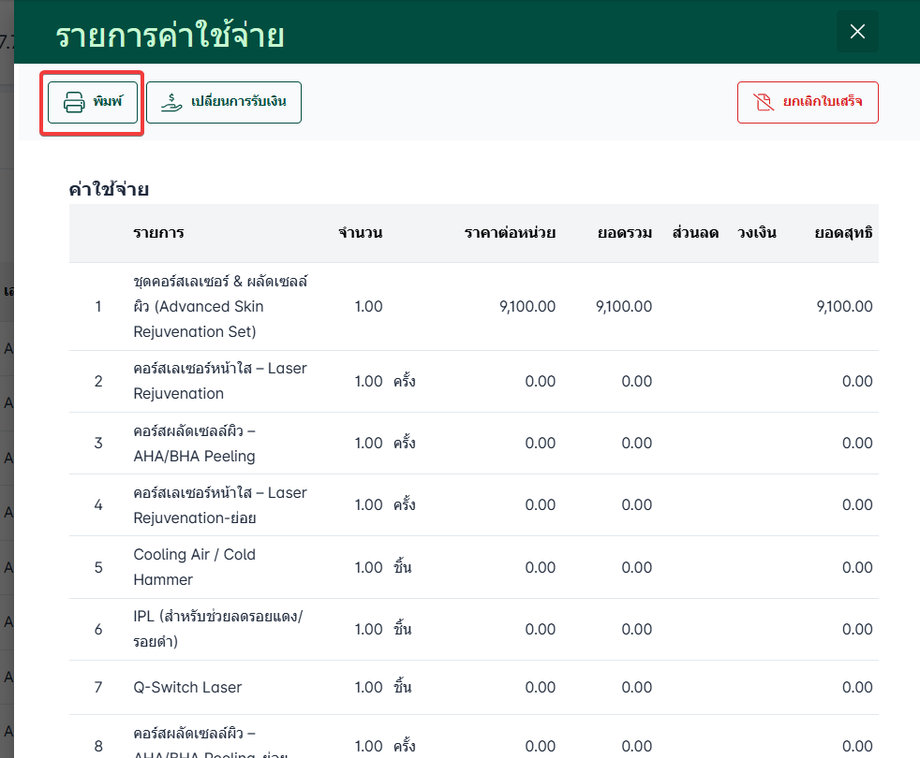Screen dimensions: 920x758
Task: Click the ราคาต่อหน่วย column header
Action: point(510,233)
